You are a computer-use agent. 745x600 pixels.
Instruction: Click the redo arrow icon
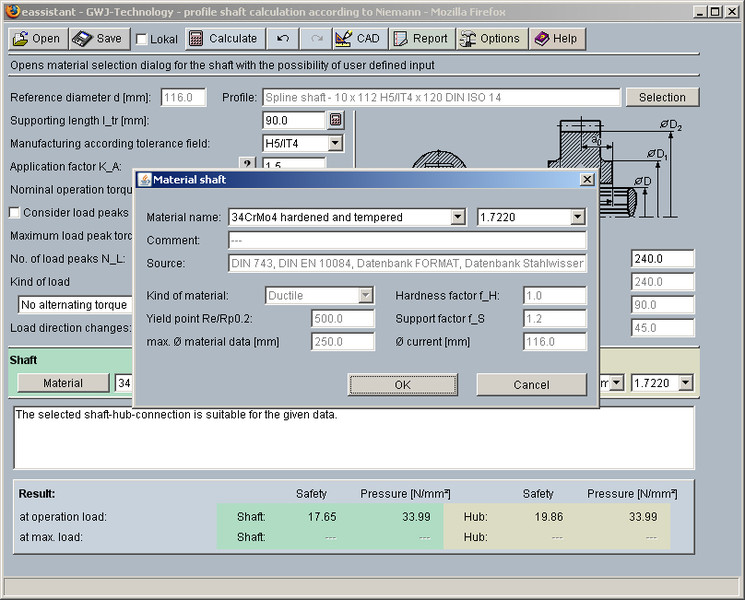pos(316,39)
